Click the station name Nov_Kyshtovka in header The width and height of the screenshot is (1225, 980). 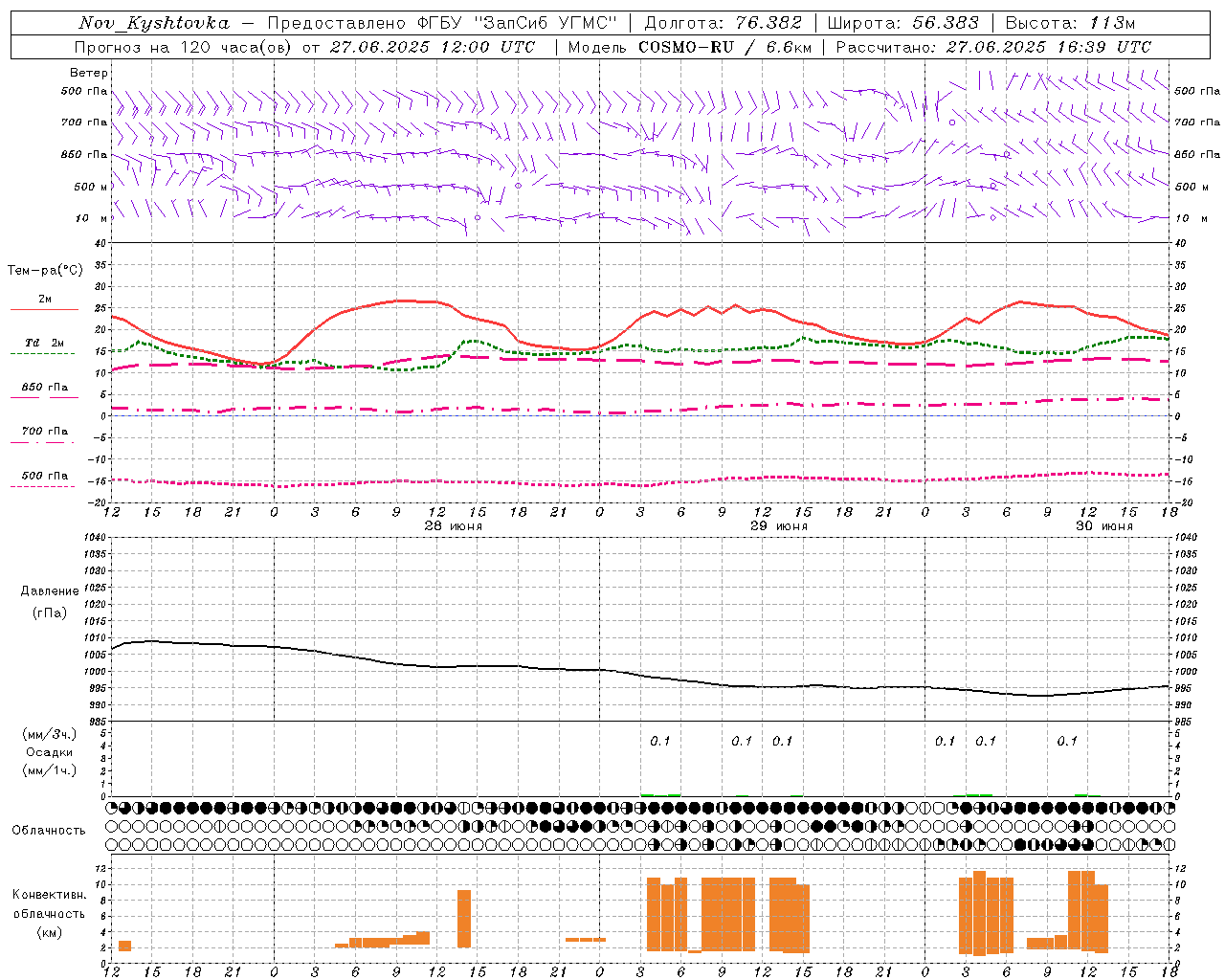pyautogui.click(x=154, y=23)
